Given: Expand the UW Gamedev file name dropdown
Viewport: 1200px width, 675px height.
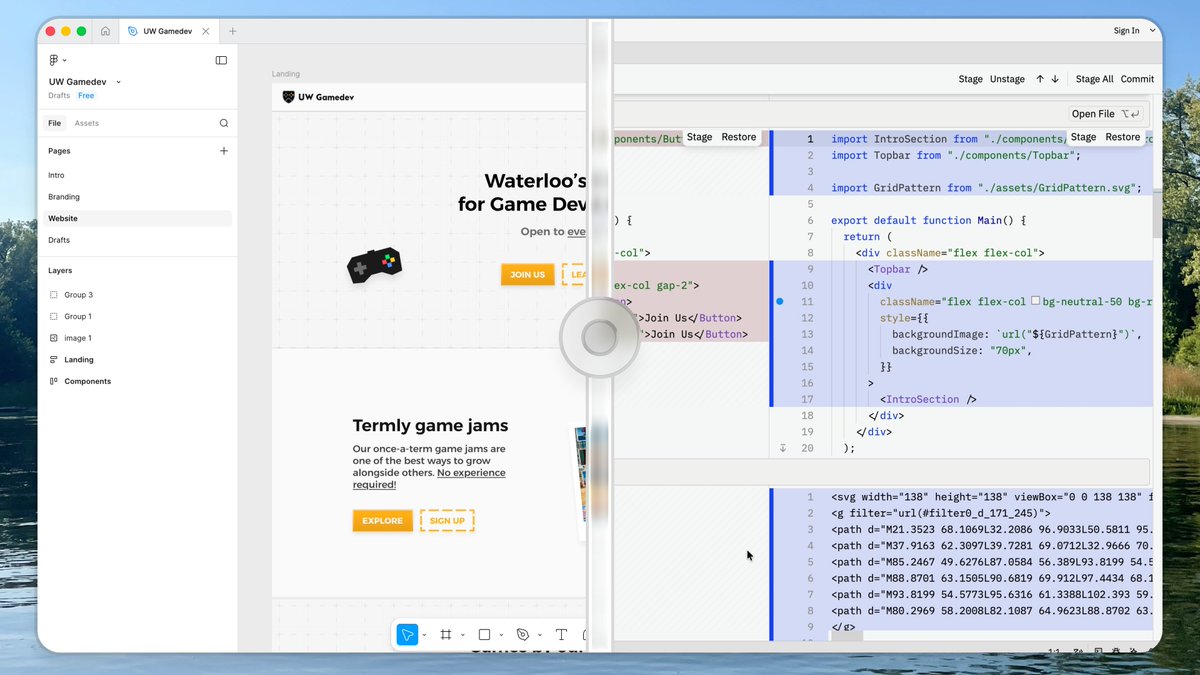Looking at the screenshot, I should [x=119, y=82].
